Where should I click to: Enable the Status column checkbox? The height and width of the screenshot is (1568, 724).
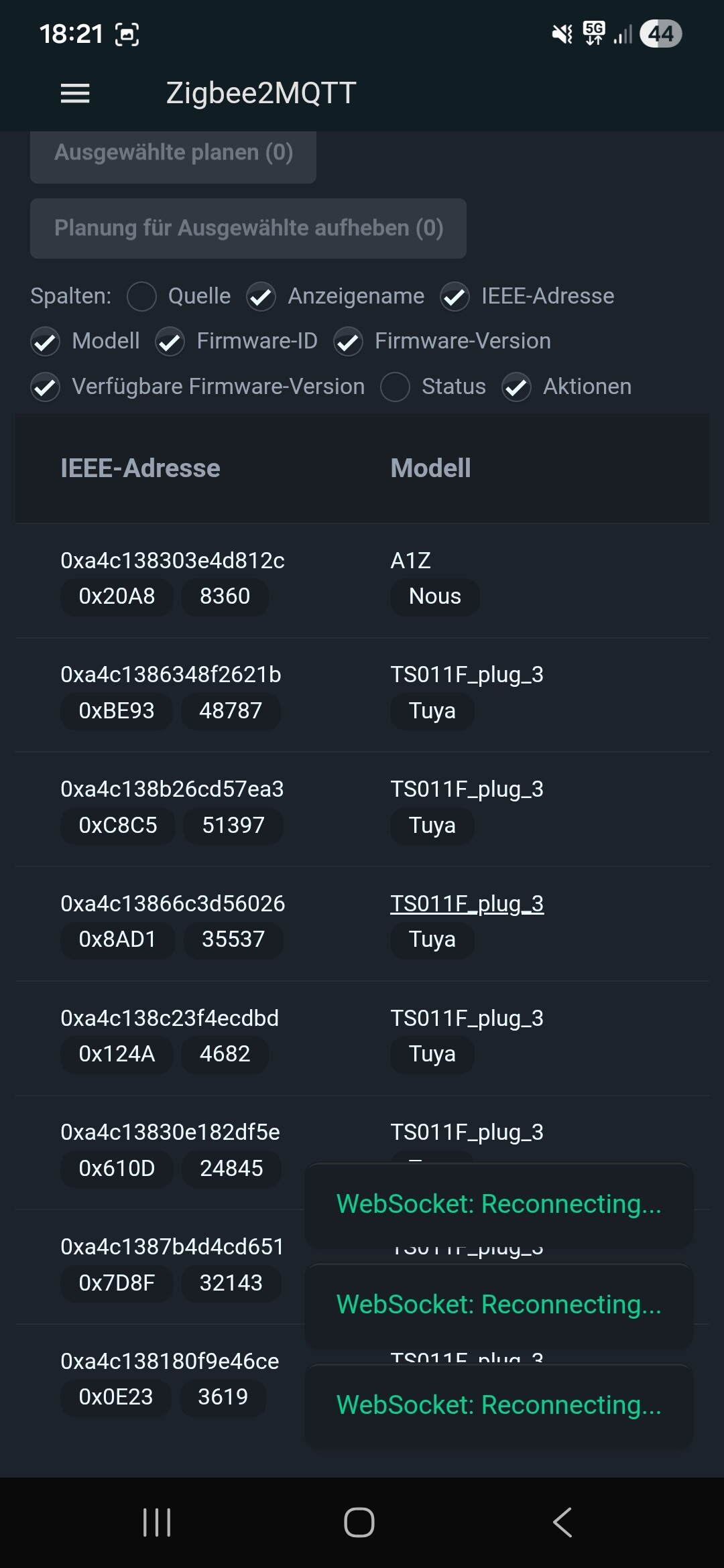click(396, 387)
